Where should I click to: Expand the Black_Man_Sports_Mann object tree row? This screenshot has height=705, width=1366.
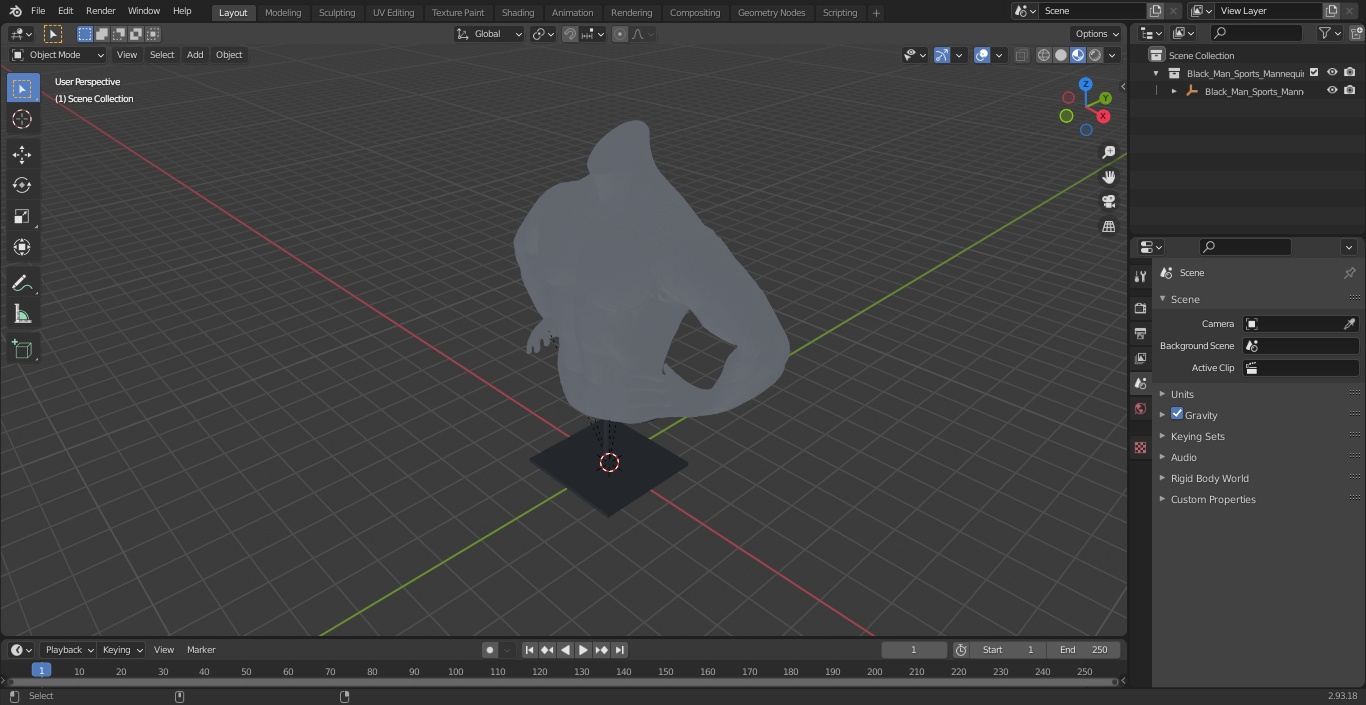click(x=1174, y=91)
